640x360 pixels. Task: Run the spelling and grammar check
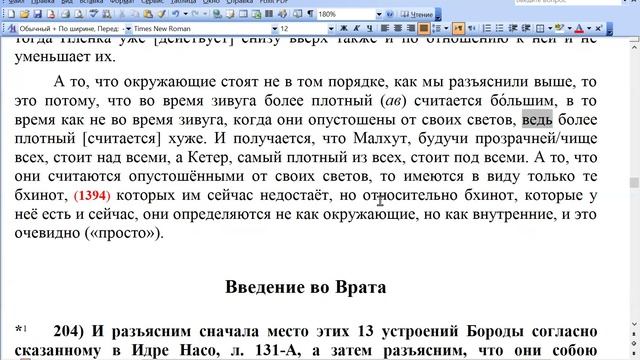[x=94, y=14]
